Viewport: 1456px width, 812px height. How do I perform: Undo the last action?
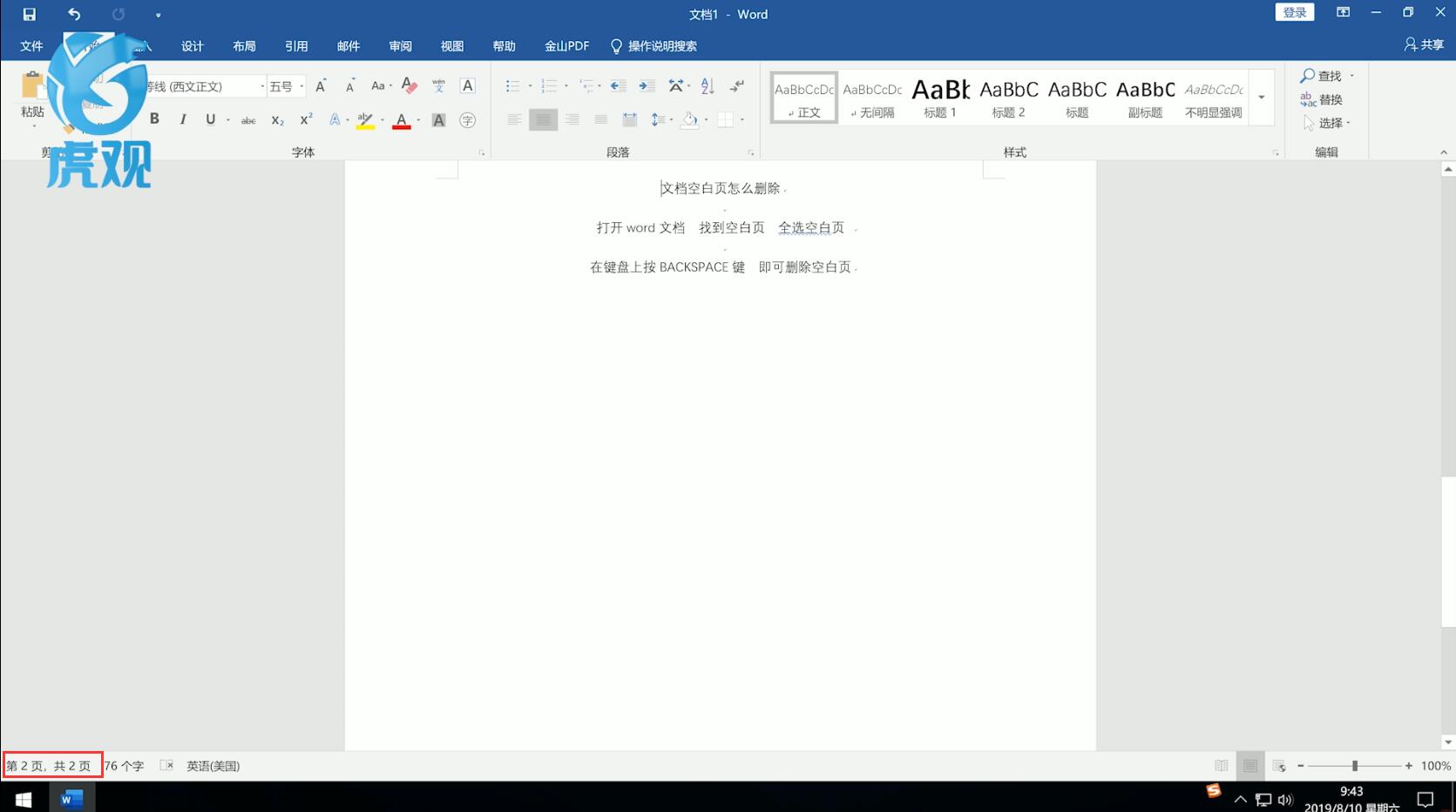(x=74, y=14)
